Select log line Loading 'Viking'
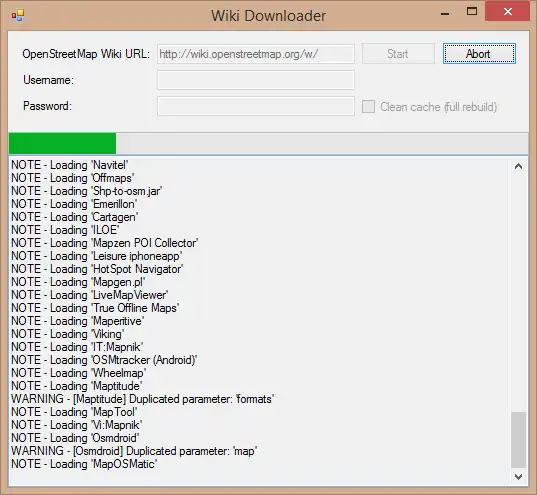The height and width of the screenshot is (495, 537). [68, 334]
